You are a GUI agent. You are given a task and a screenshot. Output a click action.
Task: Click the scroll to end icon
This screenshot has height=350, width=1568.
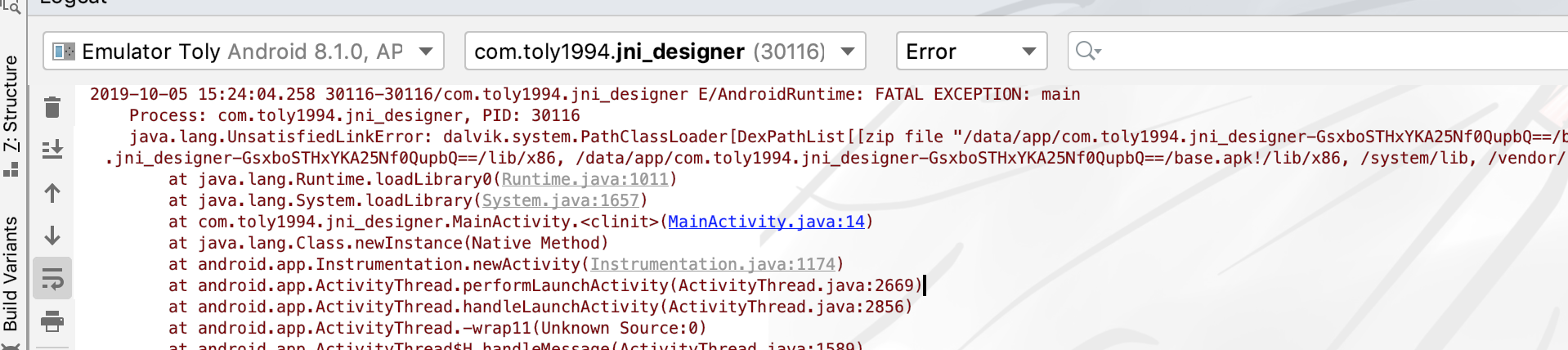(x=52, y=150)
